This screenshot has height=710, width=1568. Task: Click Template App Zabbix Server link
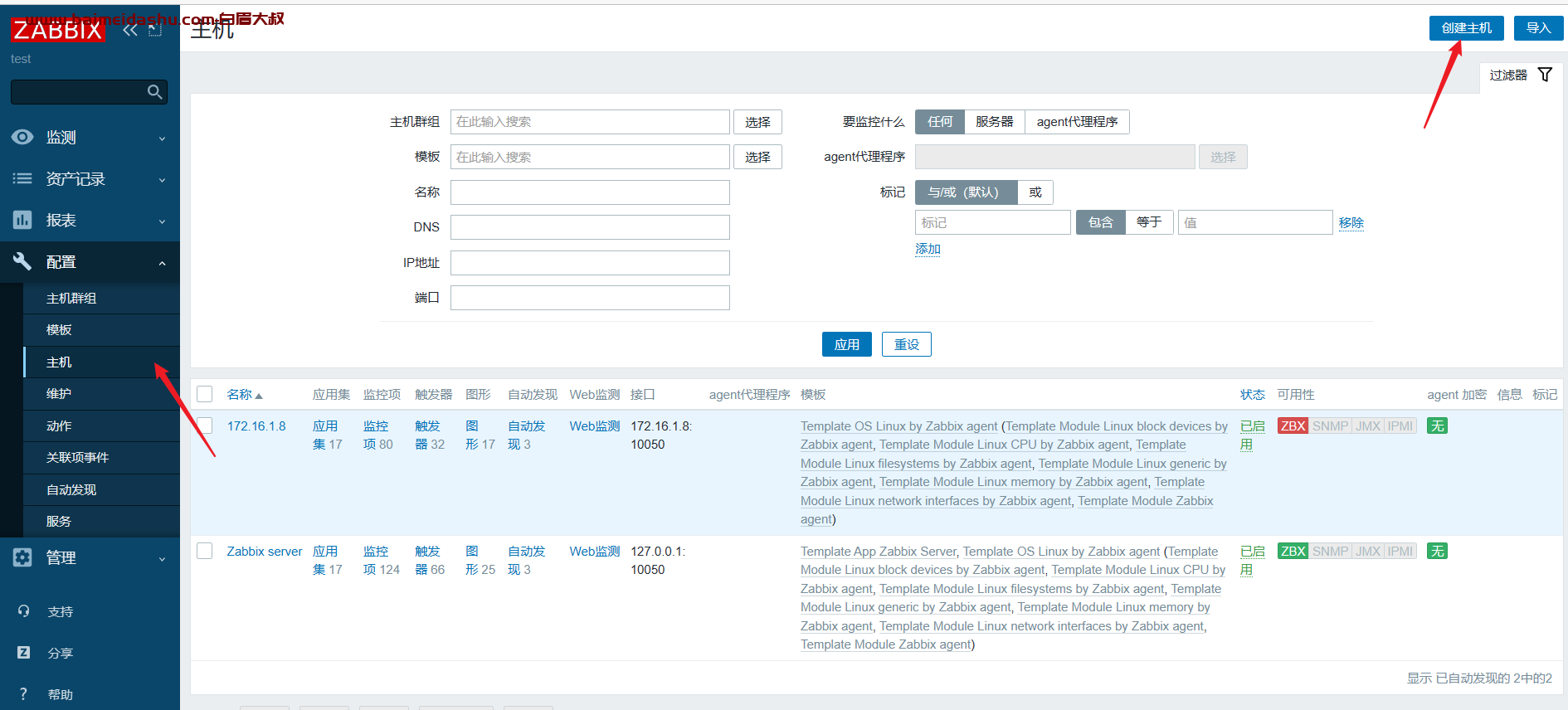pos(879,551)
